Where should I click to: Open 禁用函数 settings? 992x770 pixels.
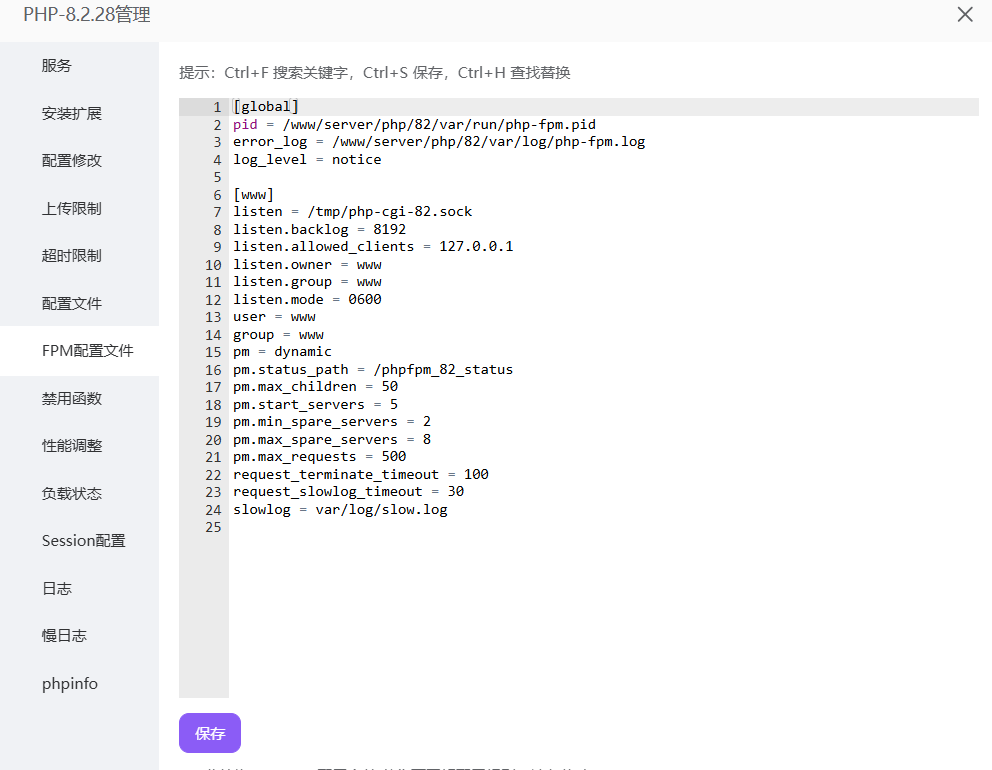click(72, 398)
